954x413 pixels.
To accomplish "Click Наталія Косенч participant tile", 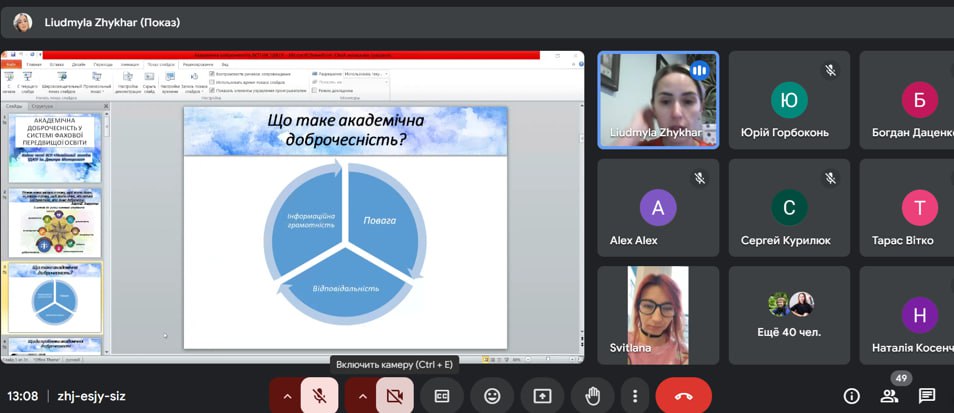I will (x=907, y=315).
